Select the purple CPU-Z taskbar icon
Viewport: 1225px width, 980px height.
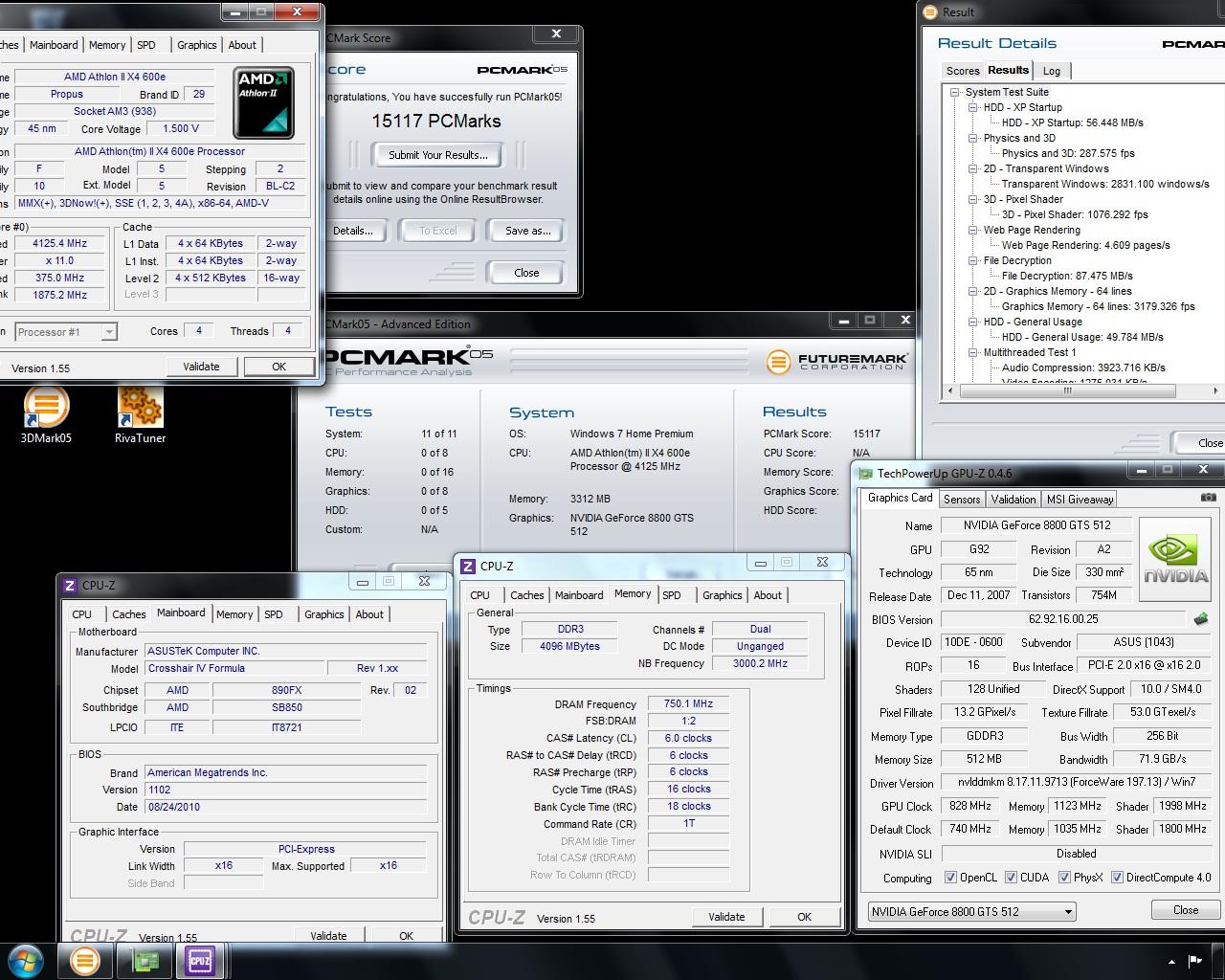(201, 960)
